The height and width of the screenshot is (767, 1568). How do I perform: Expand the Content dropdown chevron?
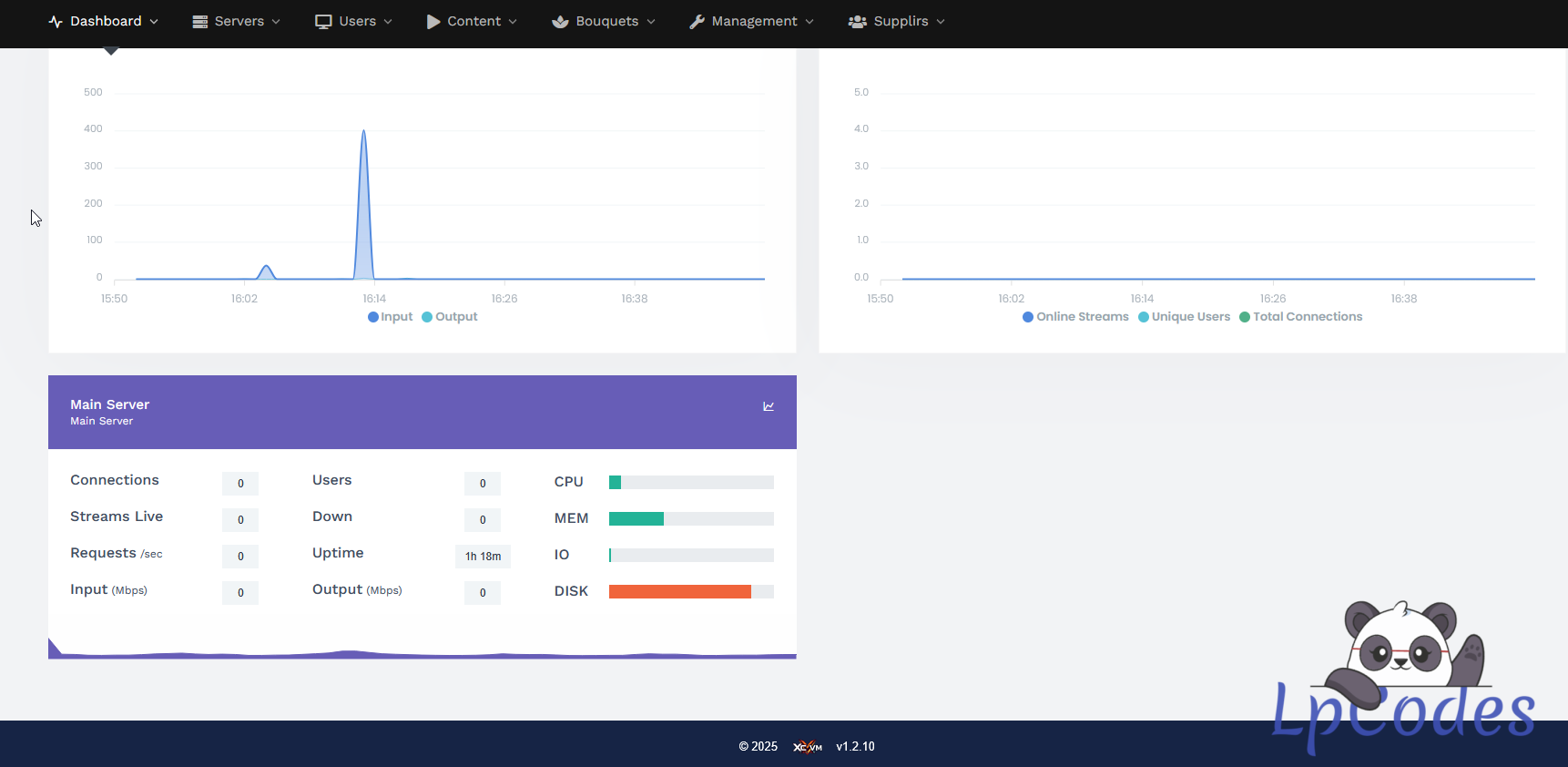[x=513, y=22]
